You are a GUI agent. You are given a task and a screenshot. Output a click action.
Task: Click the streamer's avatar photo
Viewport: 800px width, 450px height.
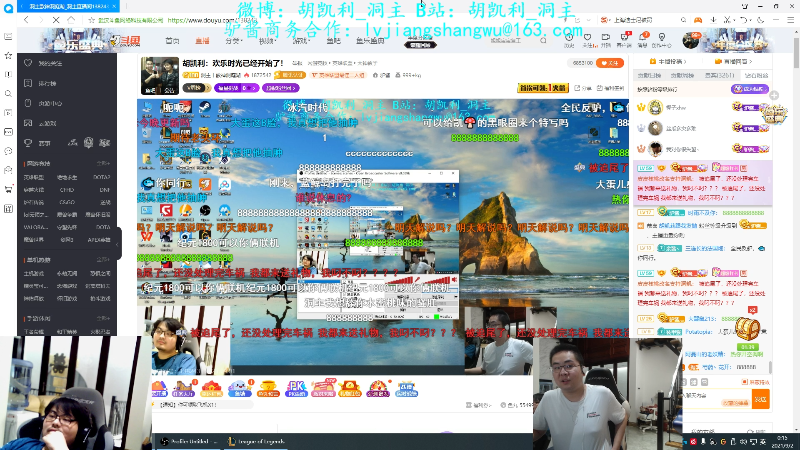click(x=160, y=76)
